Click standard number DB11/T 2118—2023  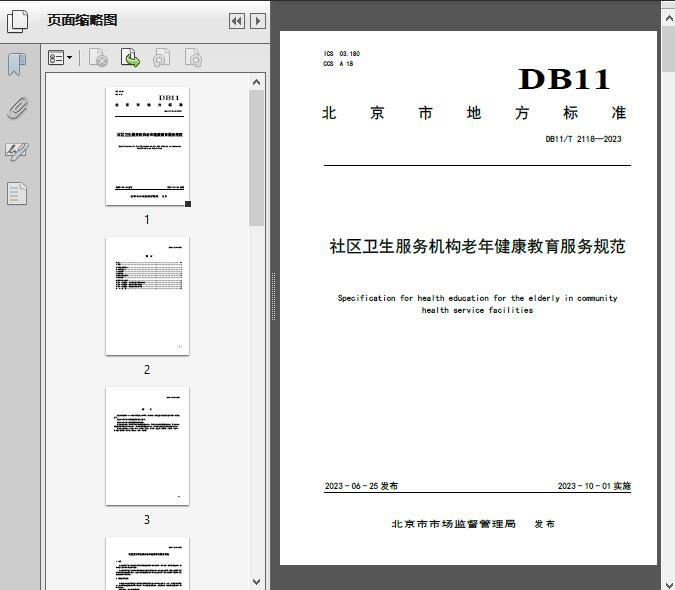click(x=583, y=139)
